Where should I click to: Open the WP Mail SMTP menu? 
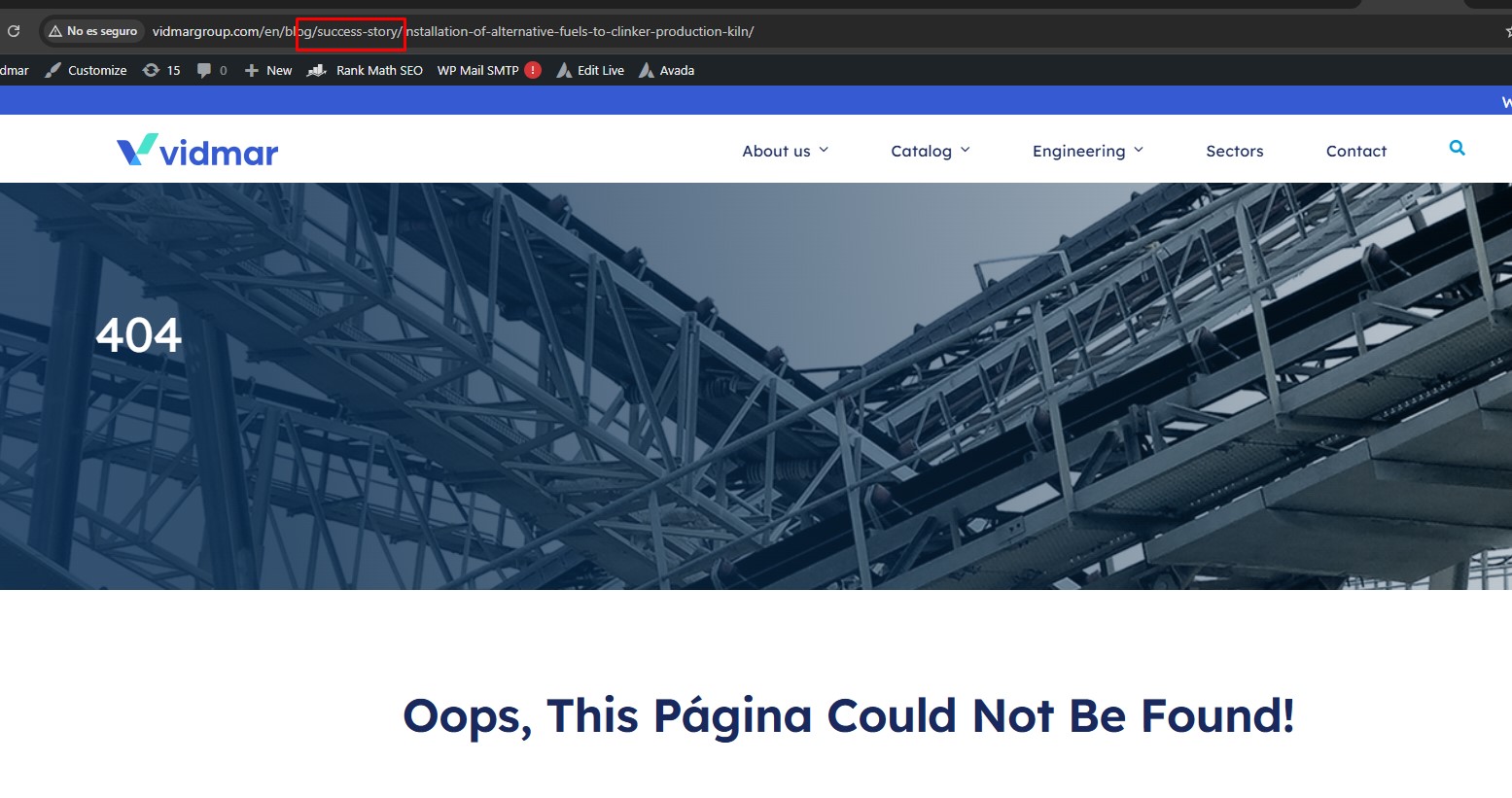pos(477,70)
